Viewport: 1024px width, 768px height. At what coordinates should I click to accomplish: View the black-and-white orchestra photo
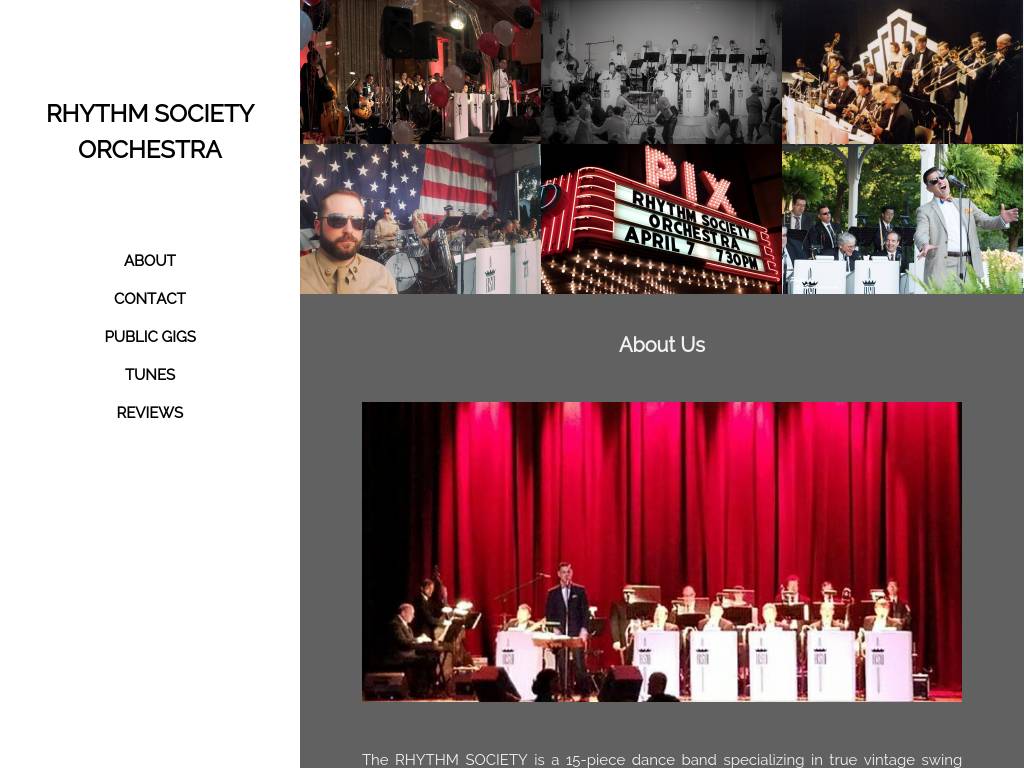[x=662, y=72]
